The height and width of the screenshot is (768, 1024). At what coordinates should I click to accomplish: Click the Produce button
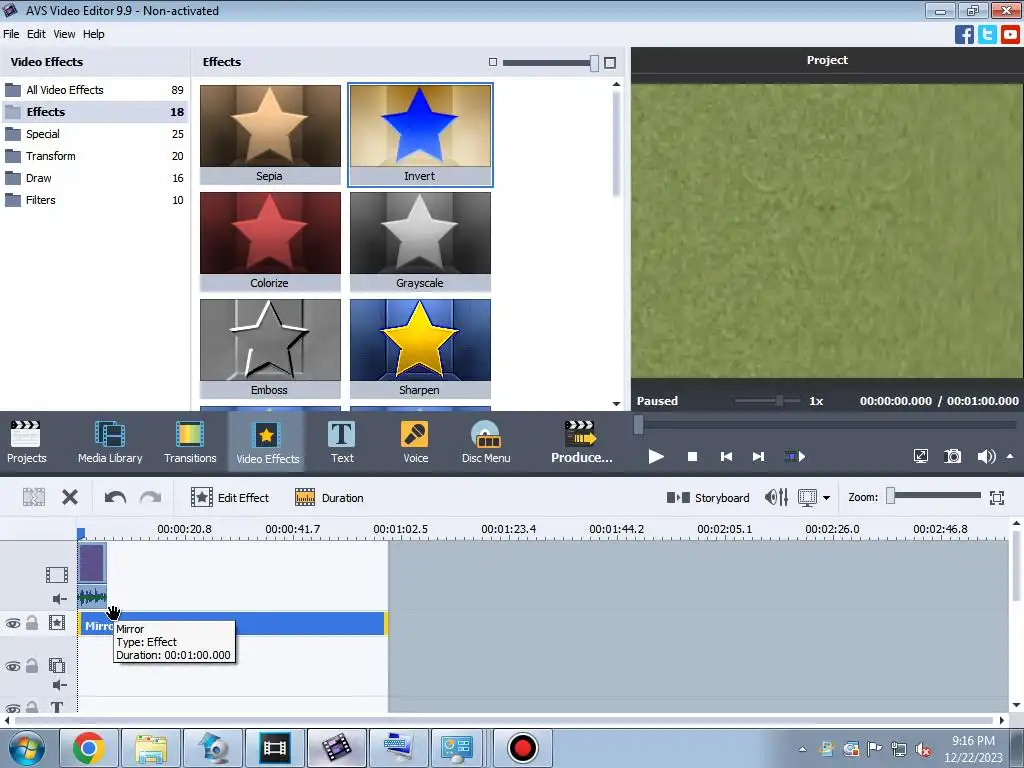point(581,442)
